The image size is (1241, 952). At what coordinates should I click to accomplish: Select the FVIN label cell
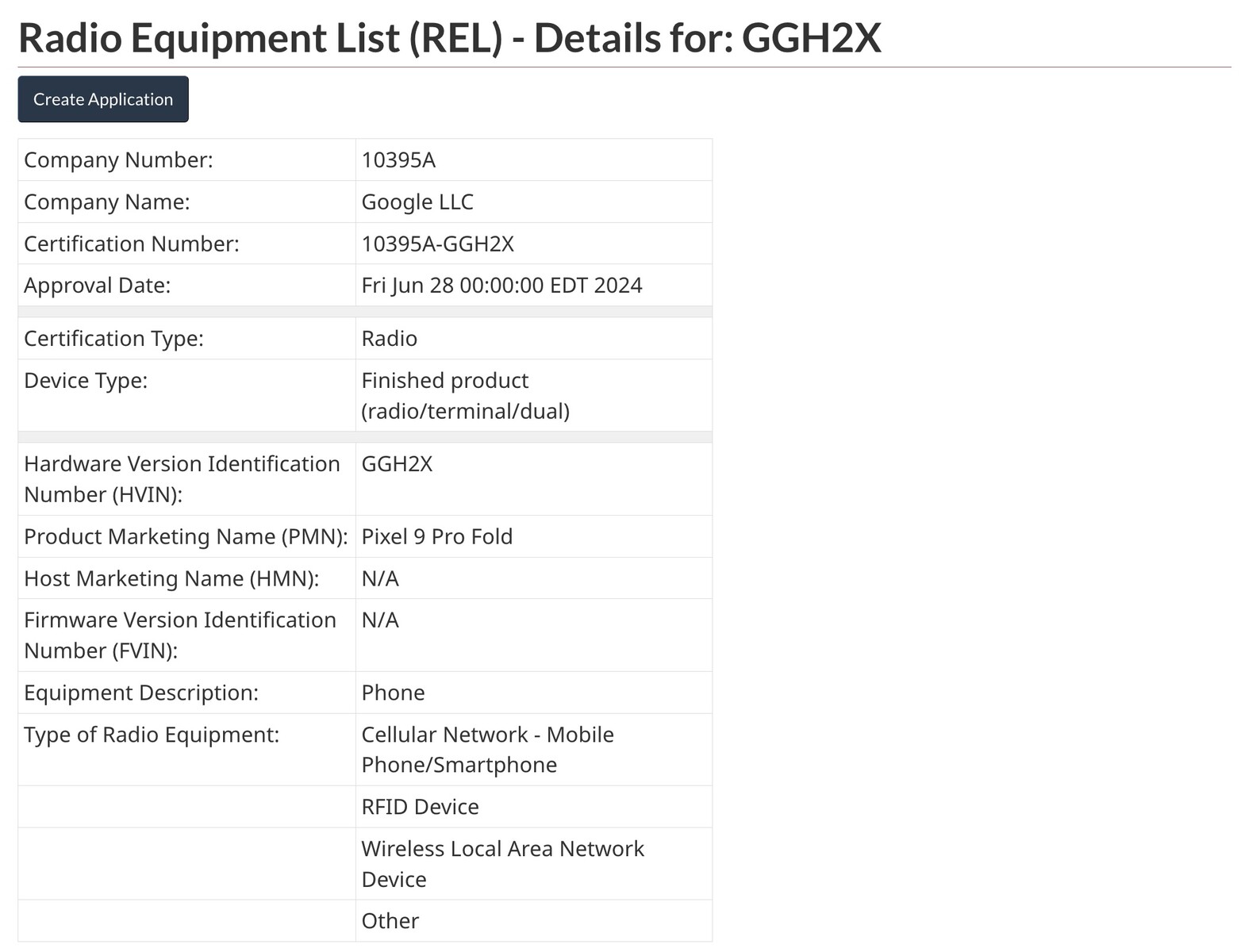pyautogui.click(x=186, y=635)
